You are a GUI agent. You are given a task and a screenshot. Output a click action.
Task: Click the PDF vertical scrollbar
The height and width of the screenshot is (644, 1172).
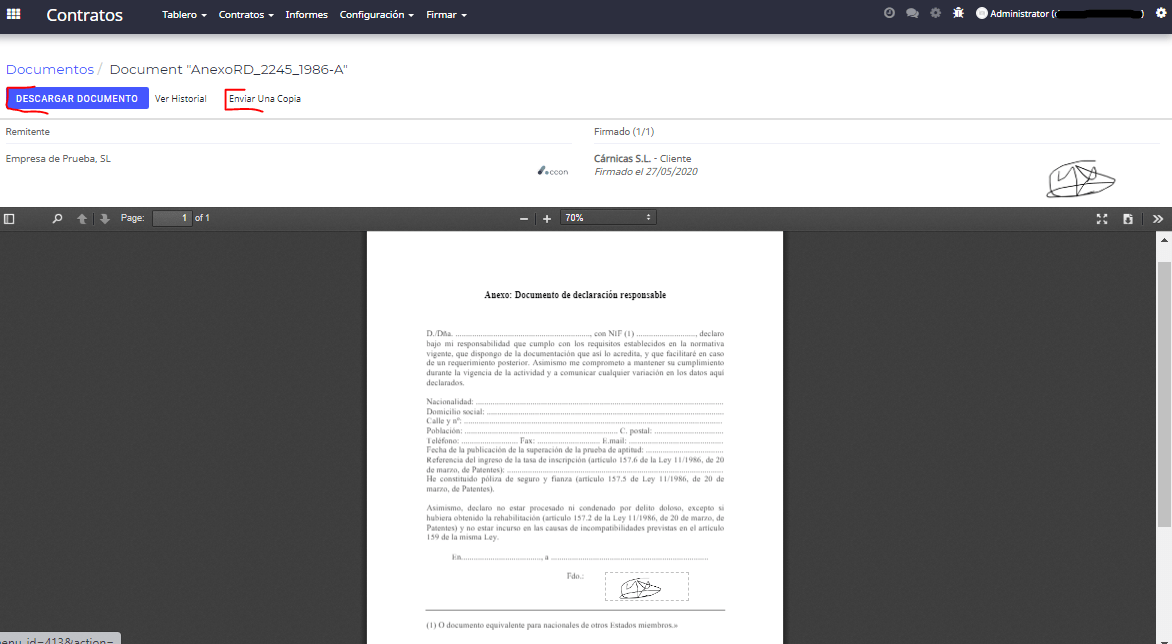pyautogui.click(x=1164, y=396)
